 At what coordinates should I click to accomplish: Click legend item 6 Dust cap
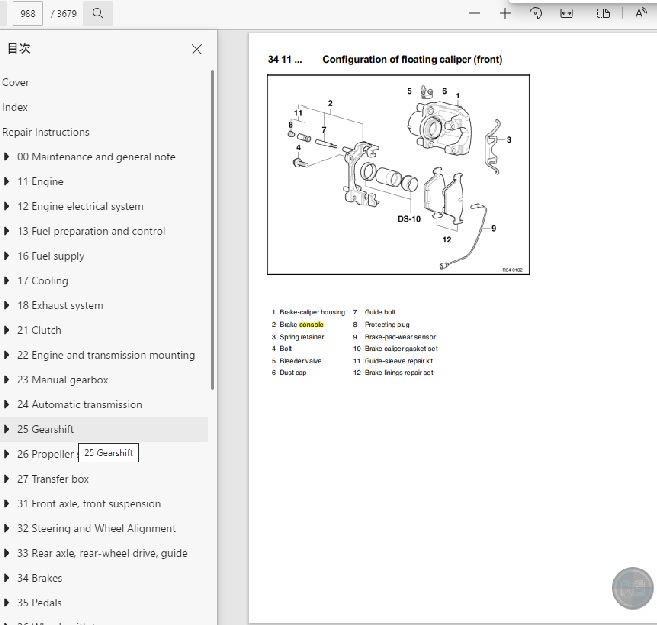click(x=289, y=373)
